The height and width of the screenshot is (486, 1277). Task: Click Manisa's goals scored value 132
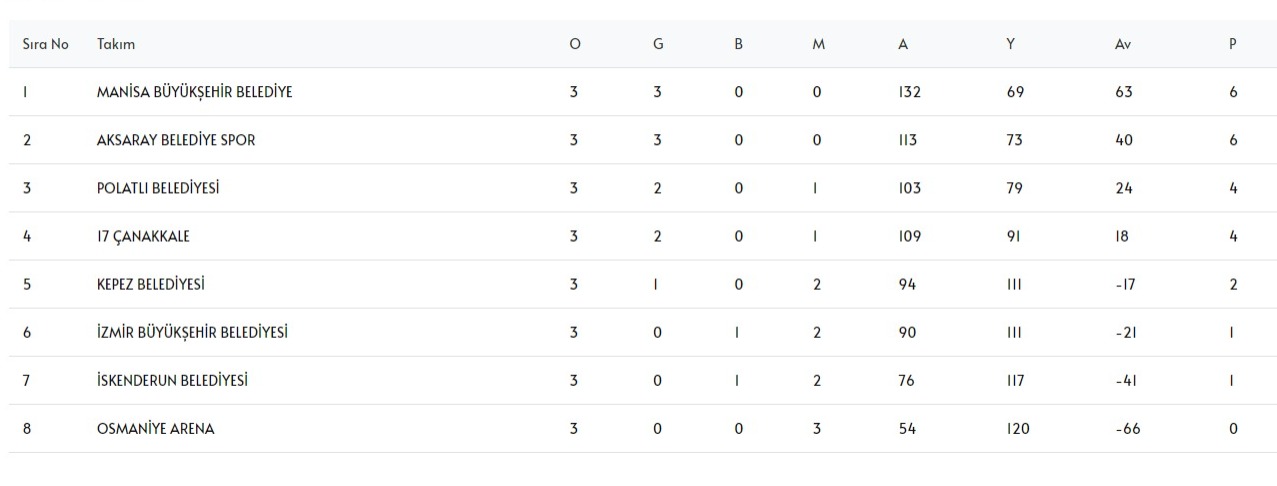tap(909, 92)
